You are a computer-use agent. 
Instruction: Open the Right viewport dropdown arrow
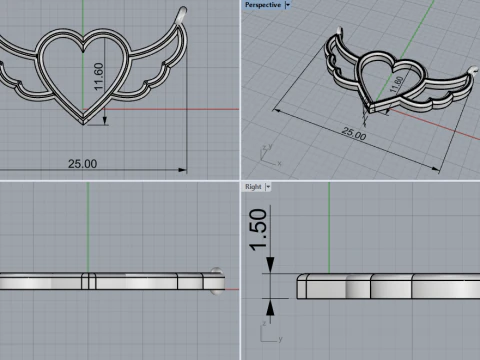pyautogui.click(x=268, y=187)
